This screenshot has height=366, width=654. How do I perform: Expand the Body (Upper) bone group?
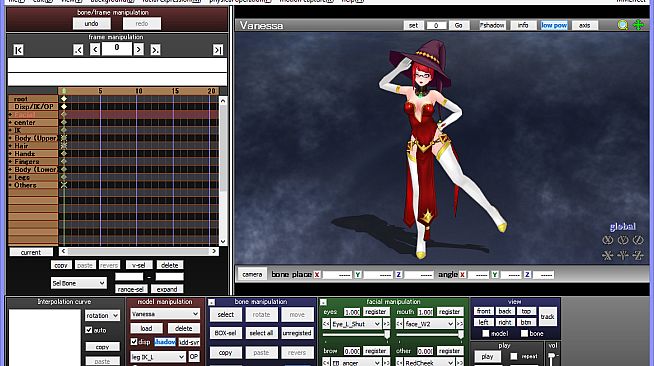pyautogui.click(x=11, y=138)
